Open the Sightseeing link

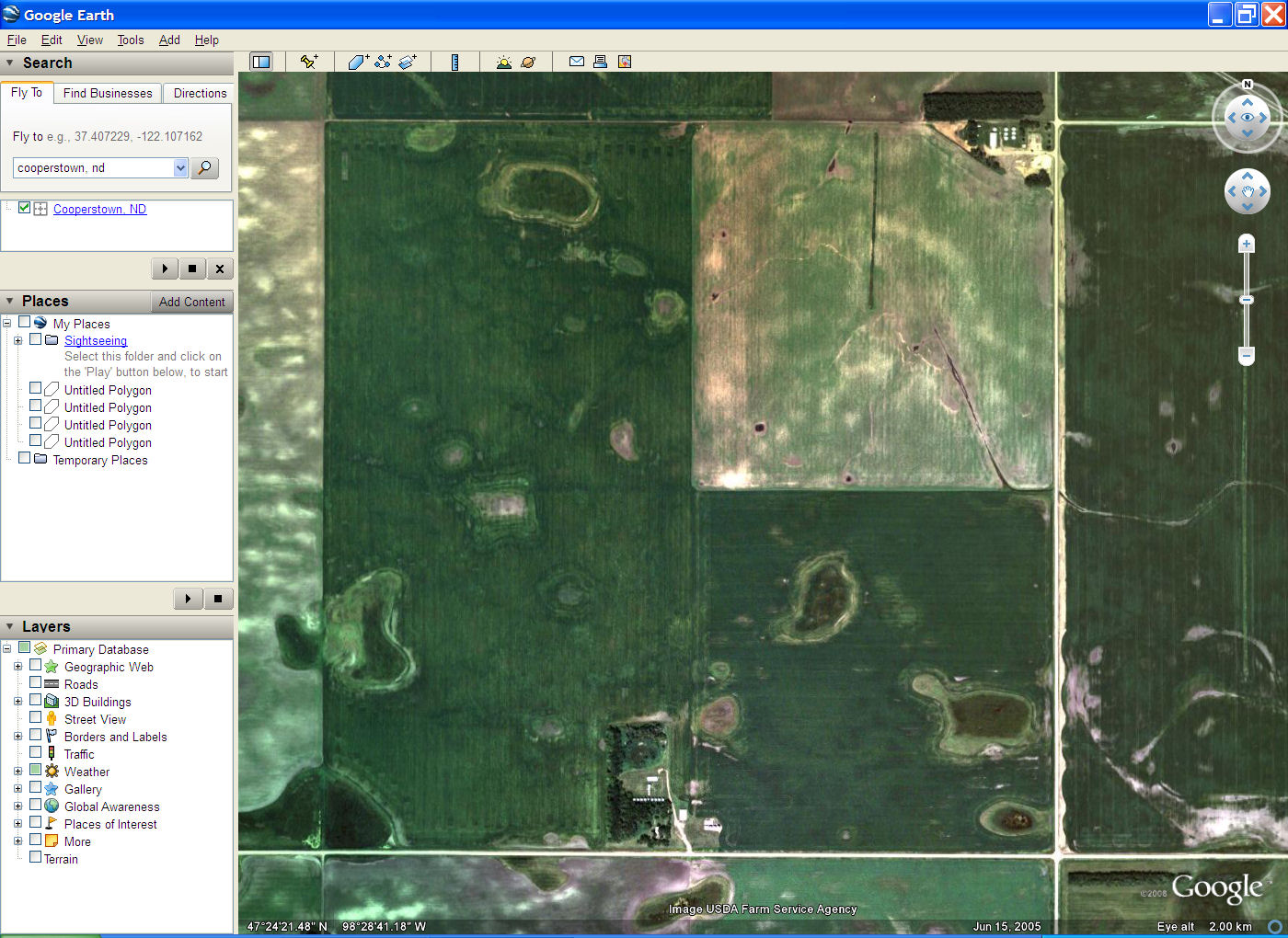point(96,340)
